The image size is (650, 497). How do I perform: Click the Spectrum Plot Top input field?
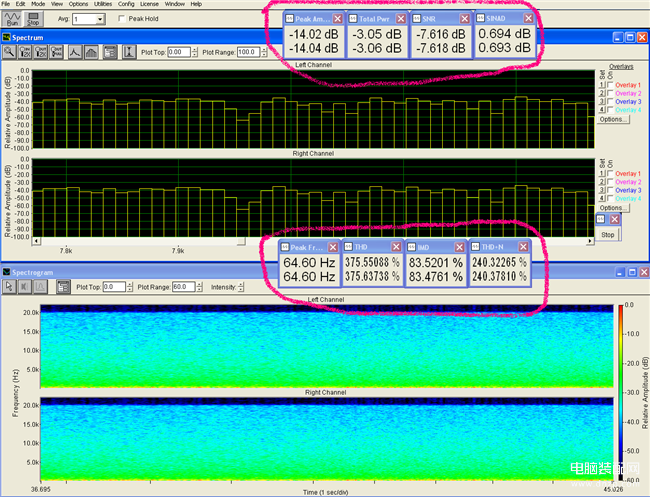[x=179, y=52]
